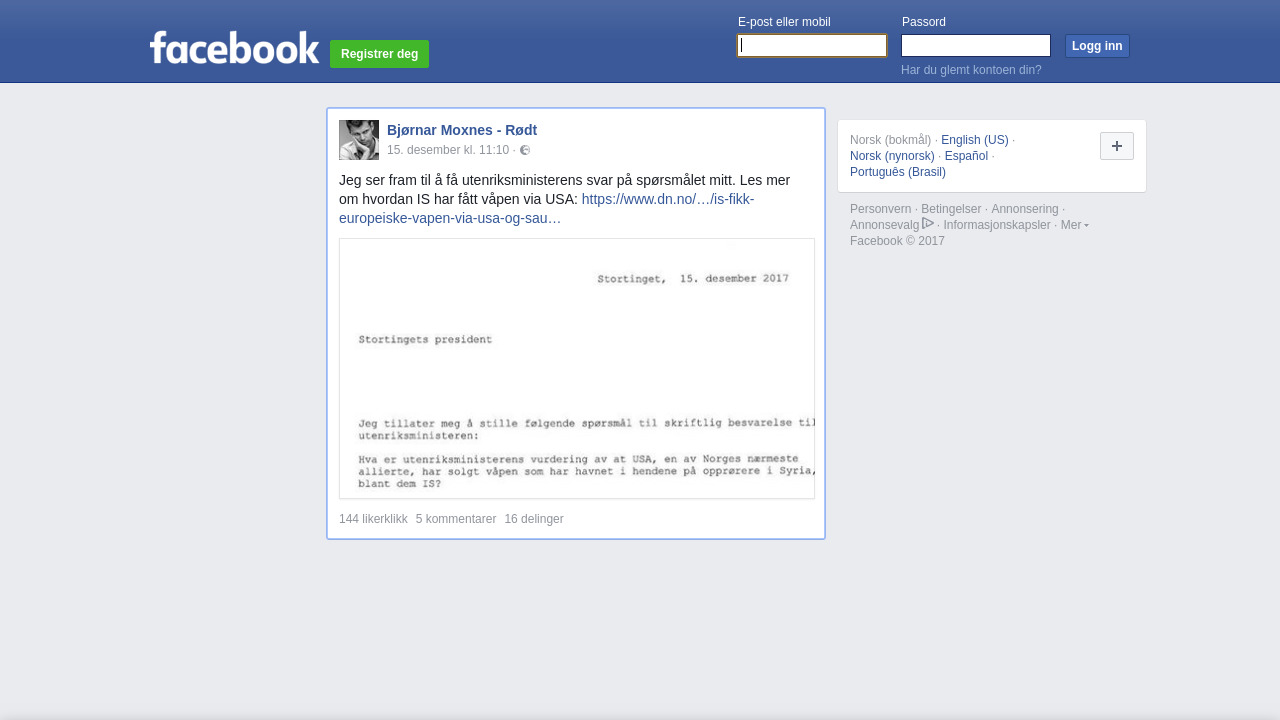Open the dn.no article link in post
The width and height of the screenshot is (1280, 720).
pyautogui.click(x=546, y=209)
